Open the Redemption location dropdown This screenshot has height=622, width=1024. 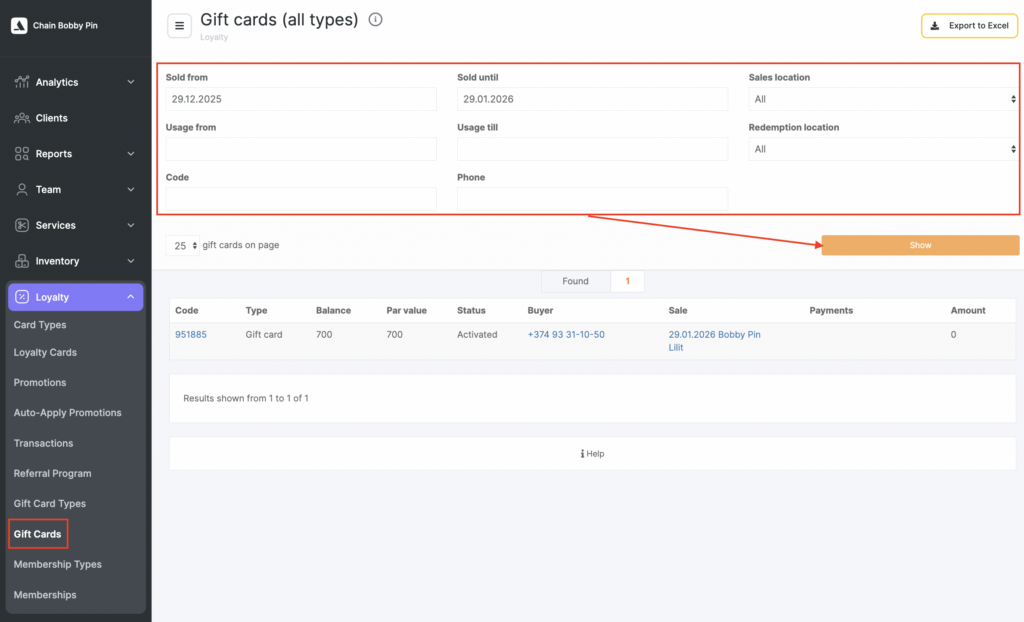pos(883,149)
